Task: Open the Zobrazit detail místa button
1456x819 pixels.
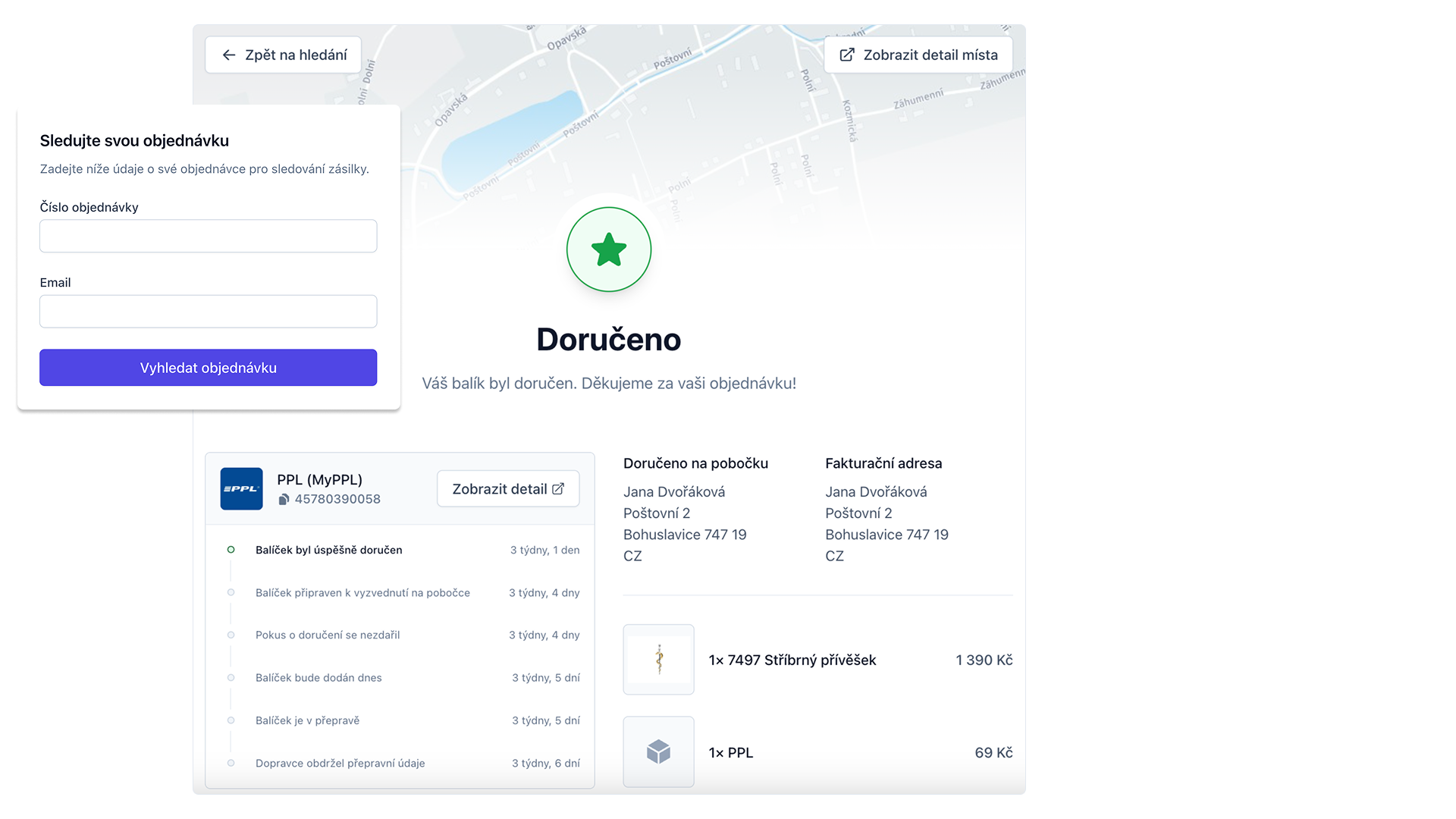Action: [918, 55]
